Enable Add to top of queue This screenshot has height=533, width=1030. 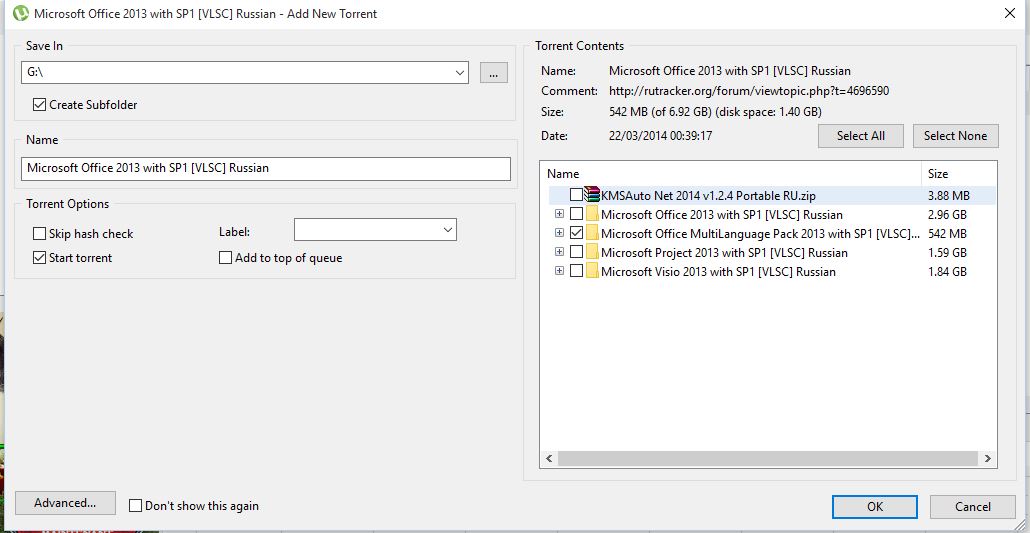coord(226,258)
